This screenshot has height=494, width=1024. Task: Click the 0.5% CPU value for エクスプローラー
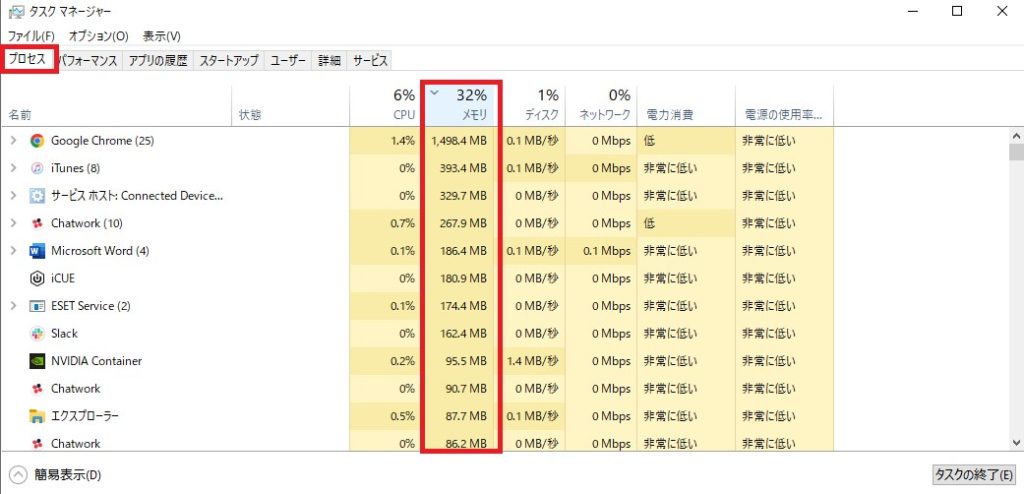[403, 416]
